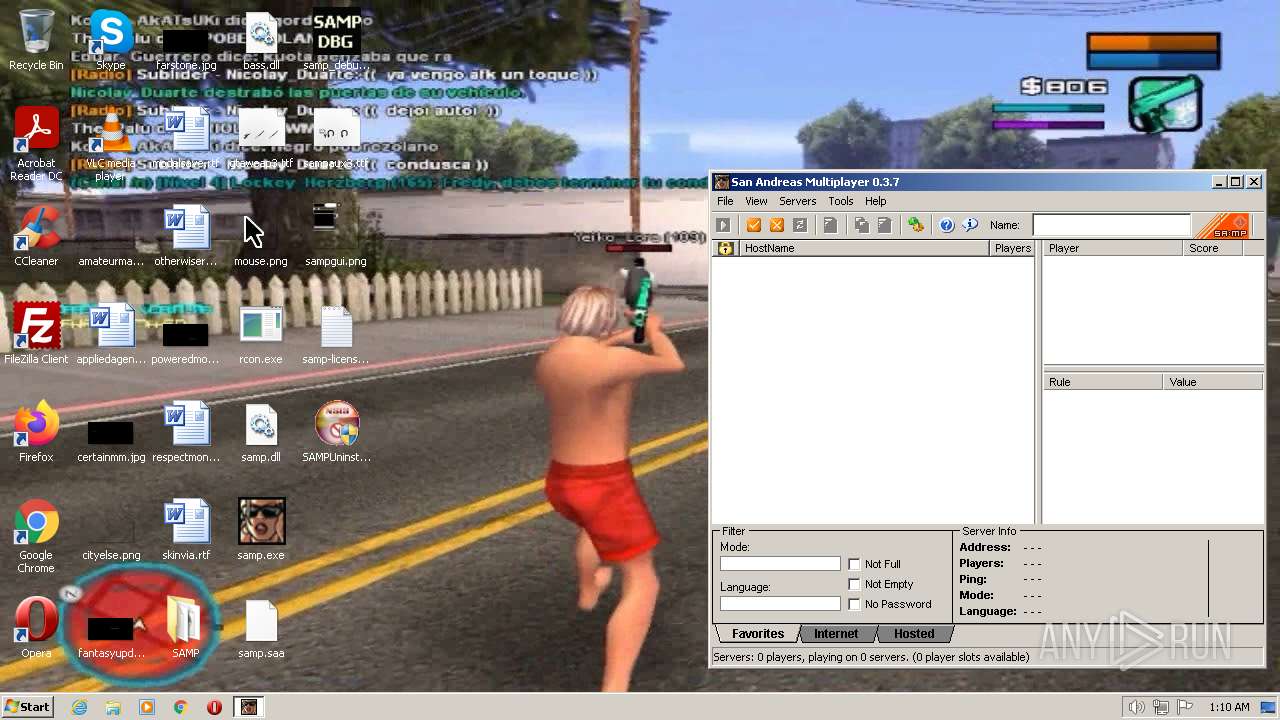The image size is (1280, 720).
Task: Select VLC media player shortcut
Action: [x=110, y=144]
